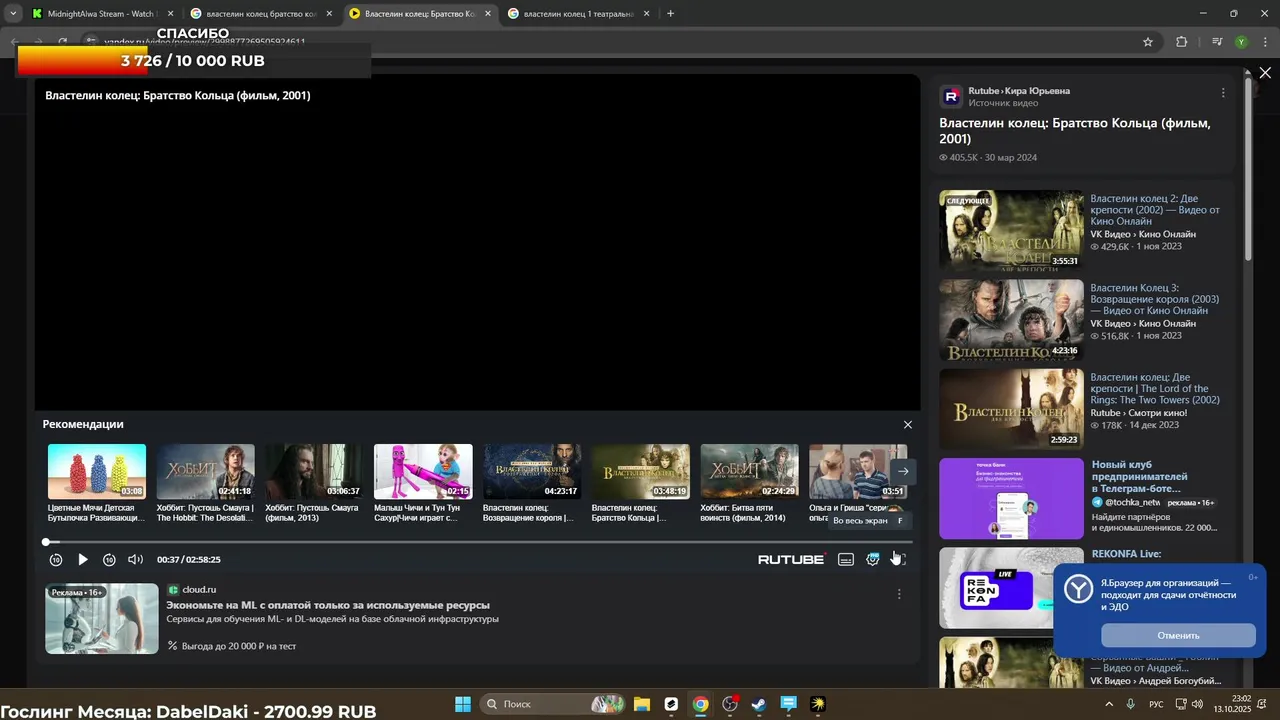Click the taskbar Поиск search box
The image size is (1280, 720).
pyautogui.click(x=552, y=704)
